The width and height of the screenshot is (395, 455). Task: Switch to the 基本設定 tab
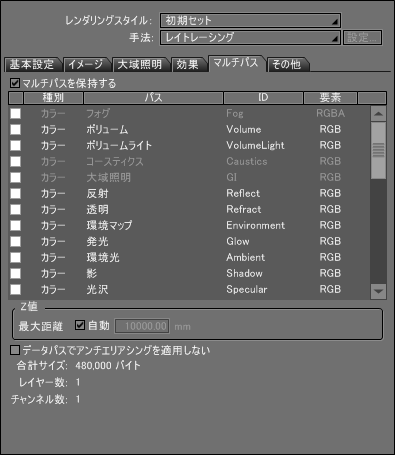32,64
